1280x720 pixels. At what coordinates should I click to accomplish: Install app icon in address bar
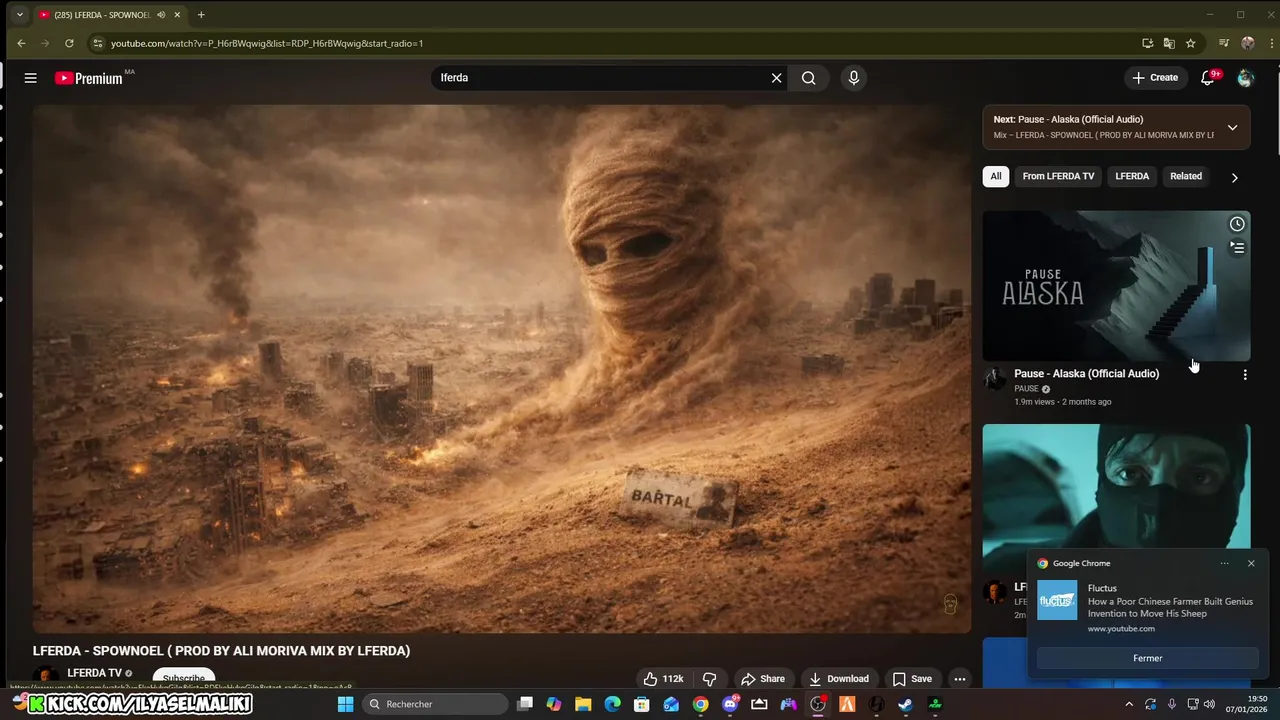point(1147,43)
